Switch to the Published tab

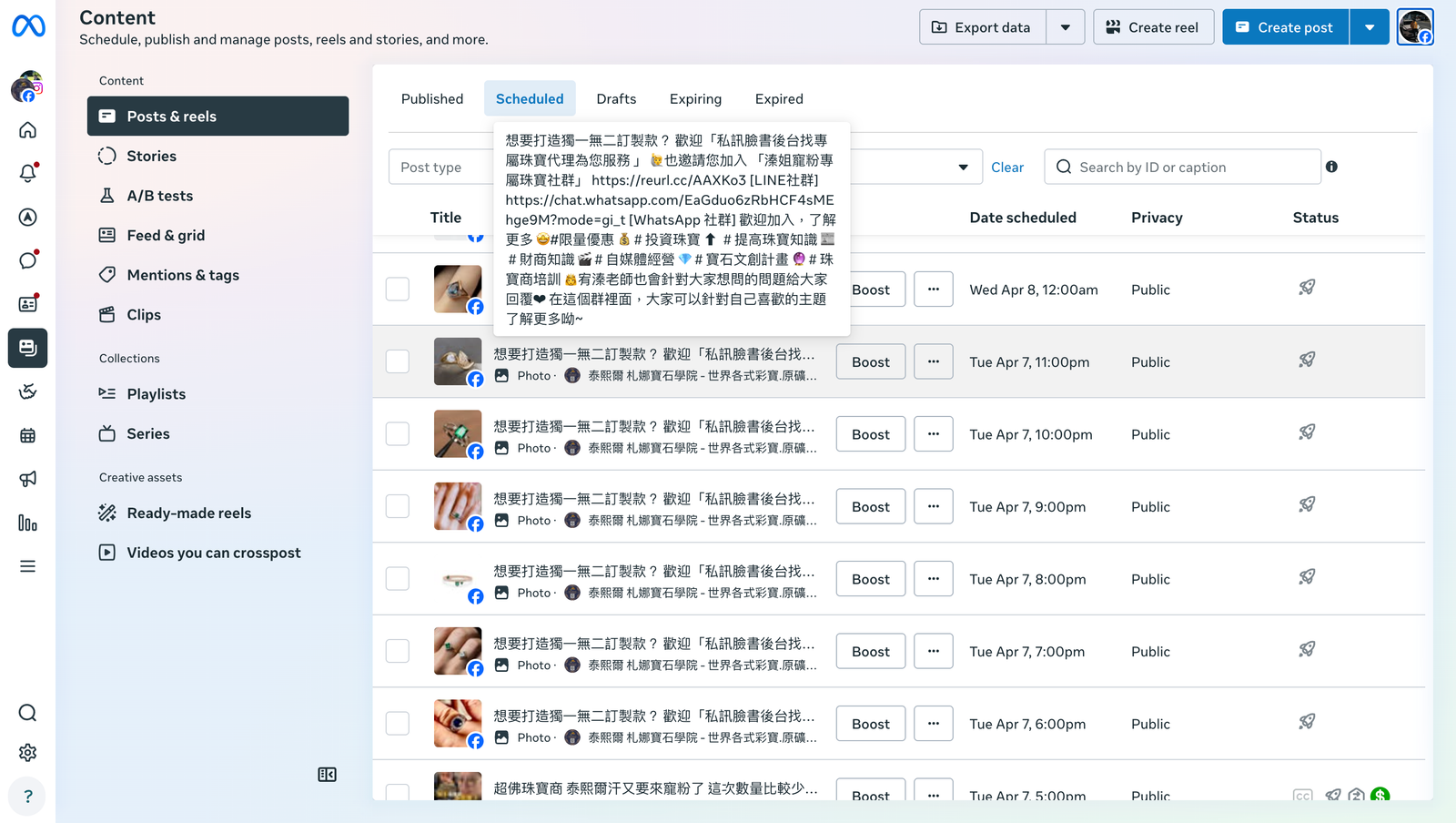pyautogui.click(x=432, y=98)
